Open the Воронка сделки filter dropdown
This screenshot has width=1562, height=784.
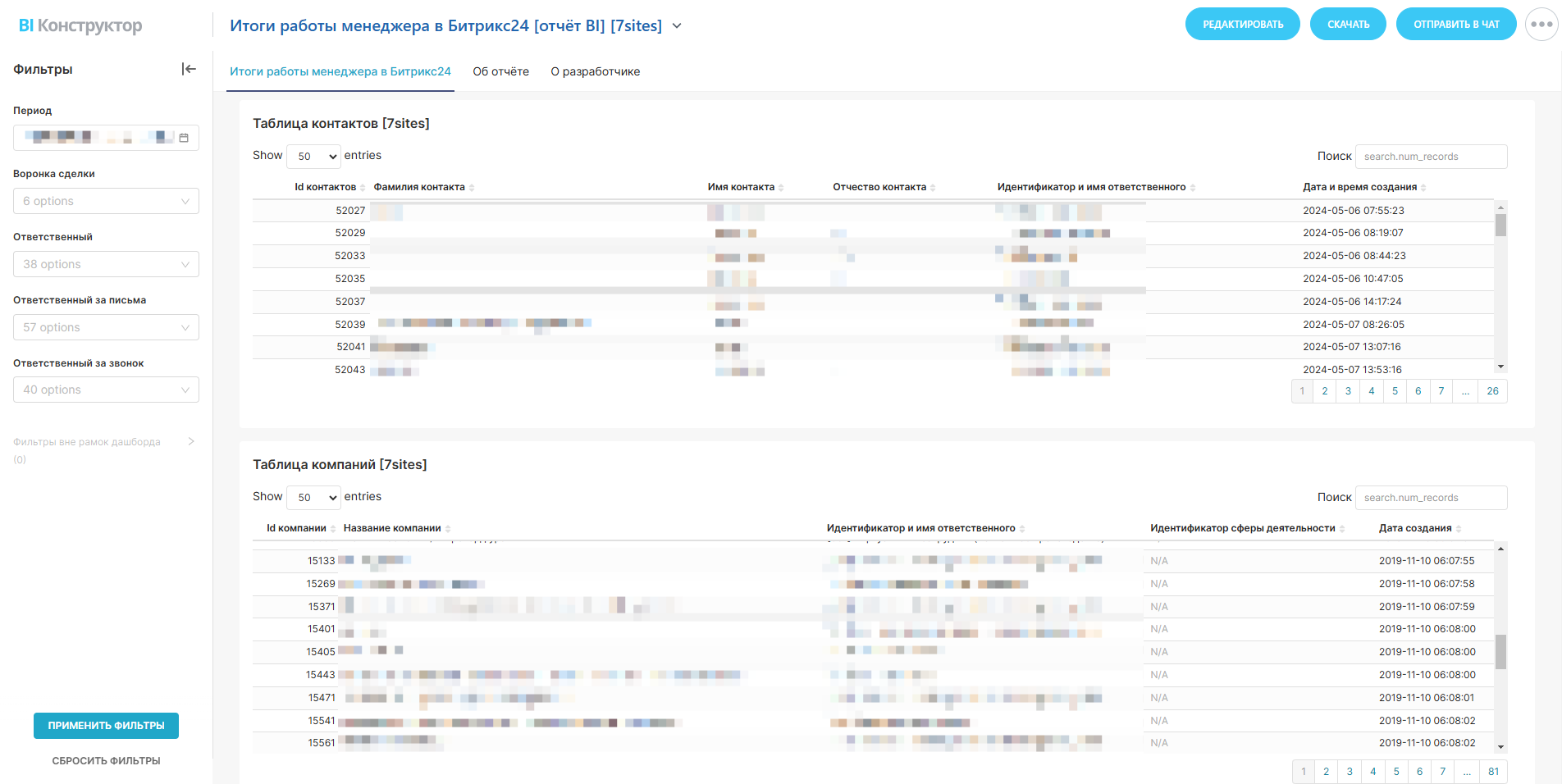click(106, 201)
